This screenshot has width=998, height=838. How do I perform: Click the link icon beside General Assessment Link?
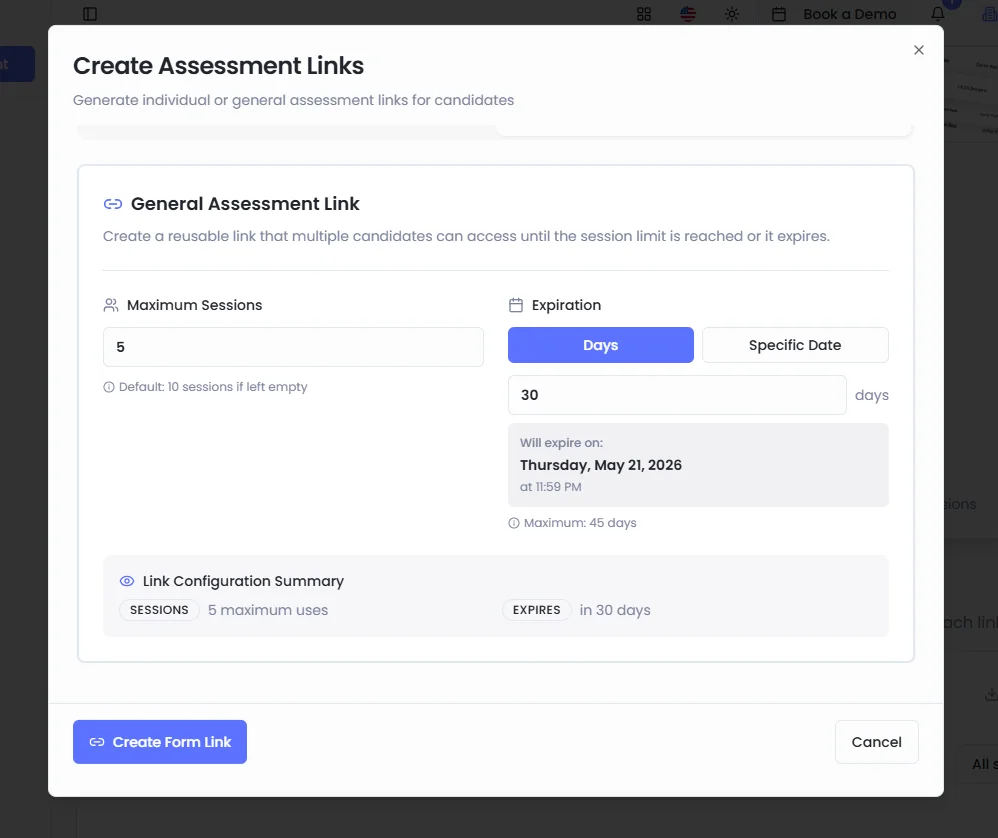click(113, 204)
